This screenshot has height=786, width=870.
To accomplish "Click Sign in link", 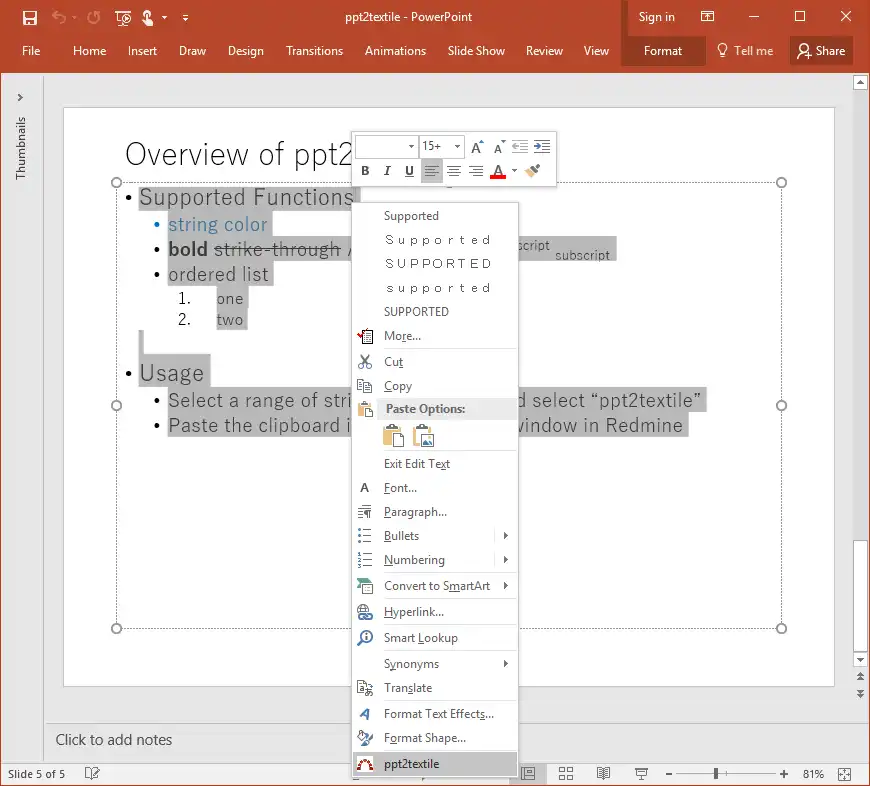I will tap(656, 17).
